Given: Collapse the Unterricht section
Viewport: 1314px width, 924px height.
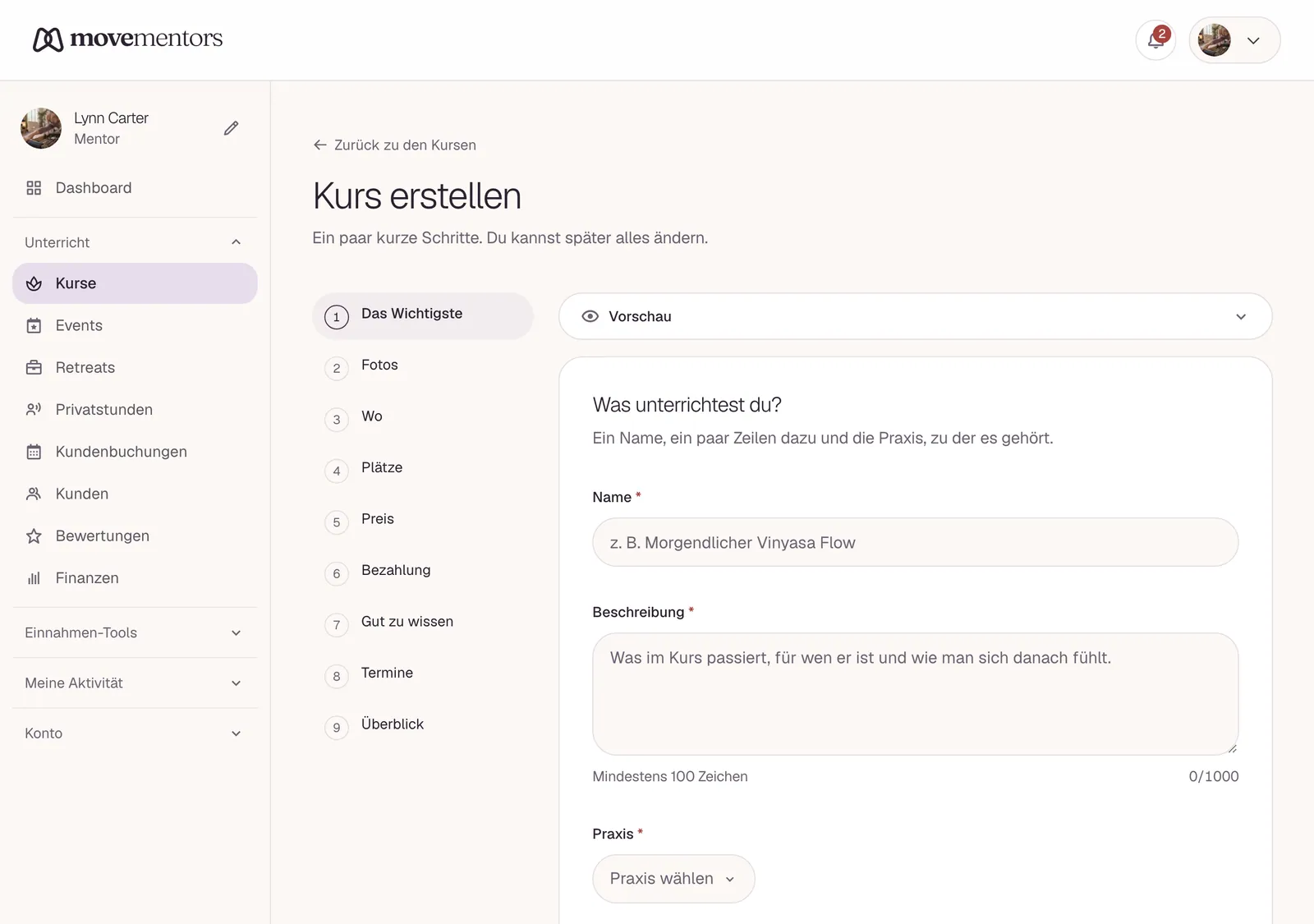Looking at the screenshot, I should pos(135,242).
